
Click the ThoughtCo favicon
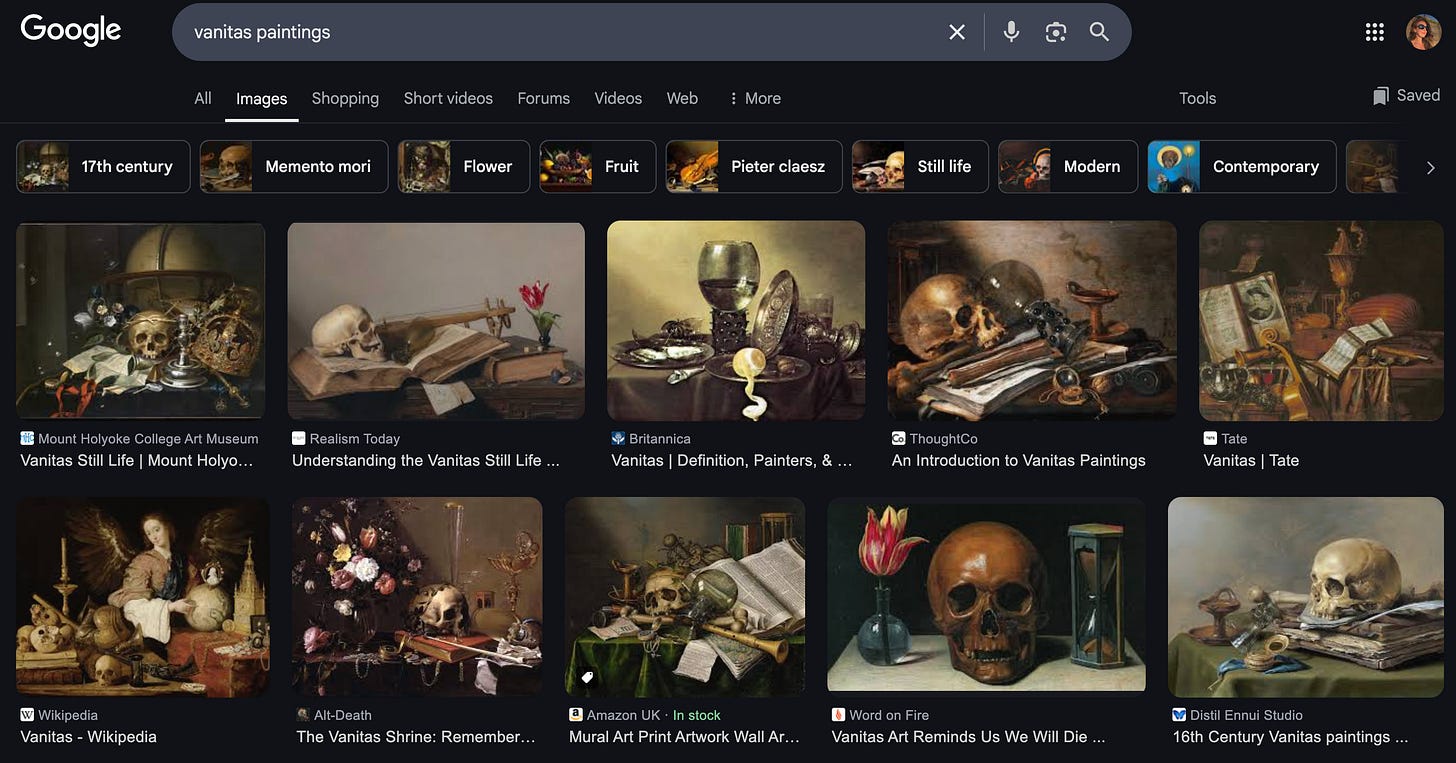[898, 438]
